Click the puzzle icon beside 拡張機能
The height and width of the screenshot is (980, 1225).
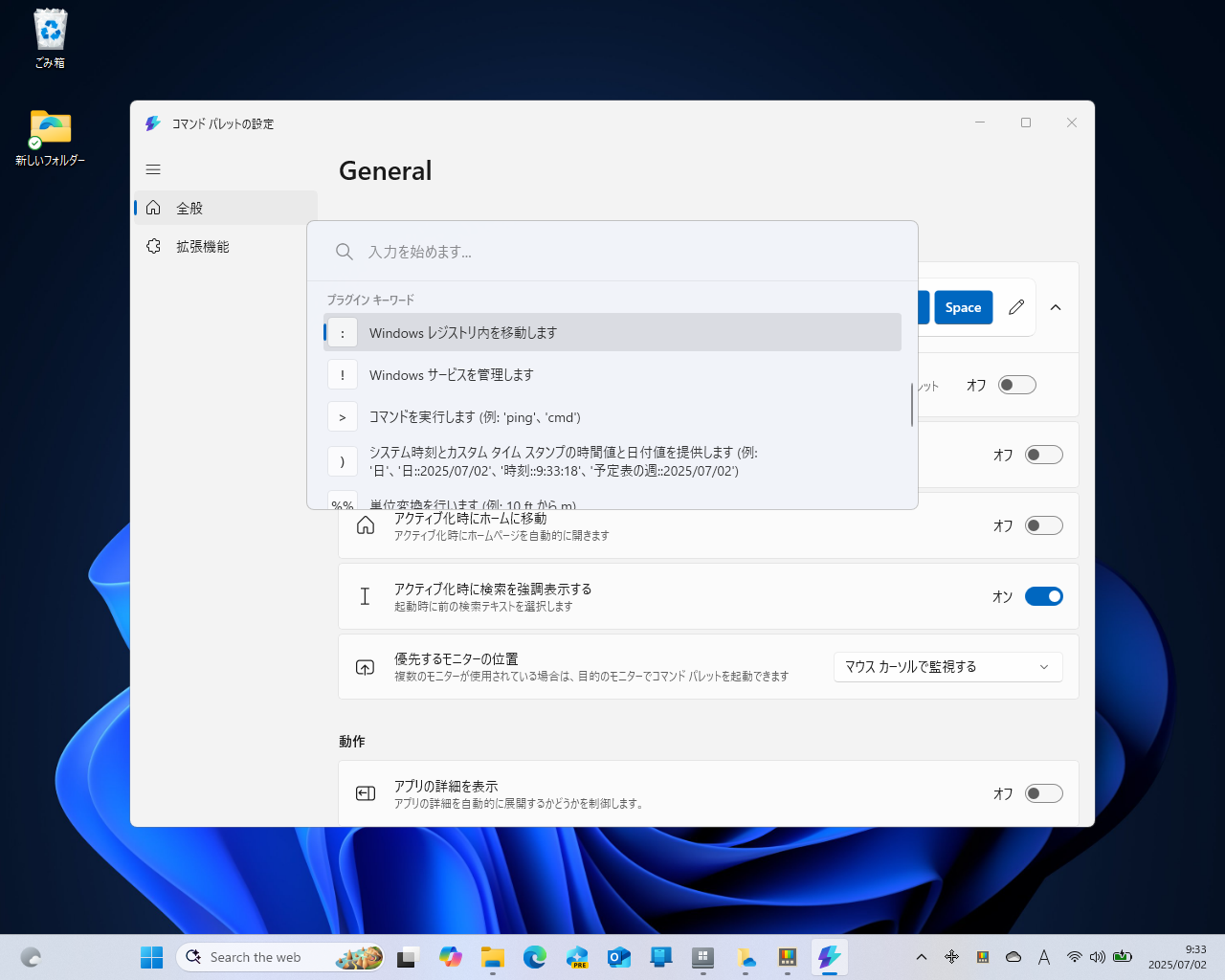coord(153,246)
